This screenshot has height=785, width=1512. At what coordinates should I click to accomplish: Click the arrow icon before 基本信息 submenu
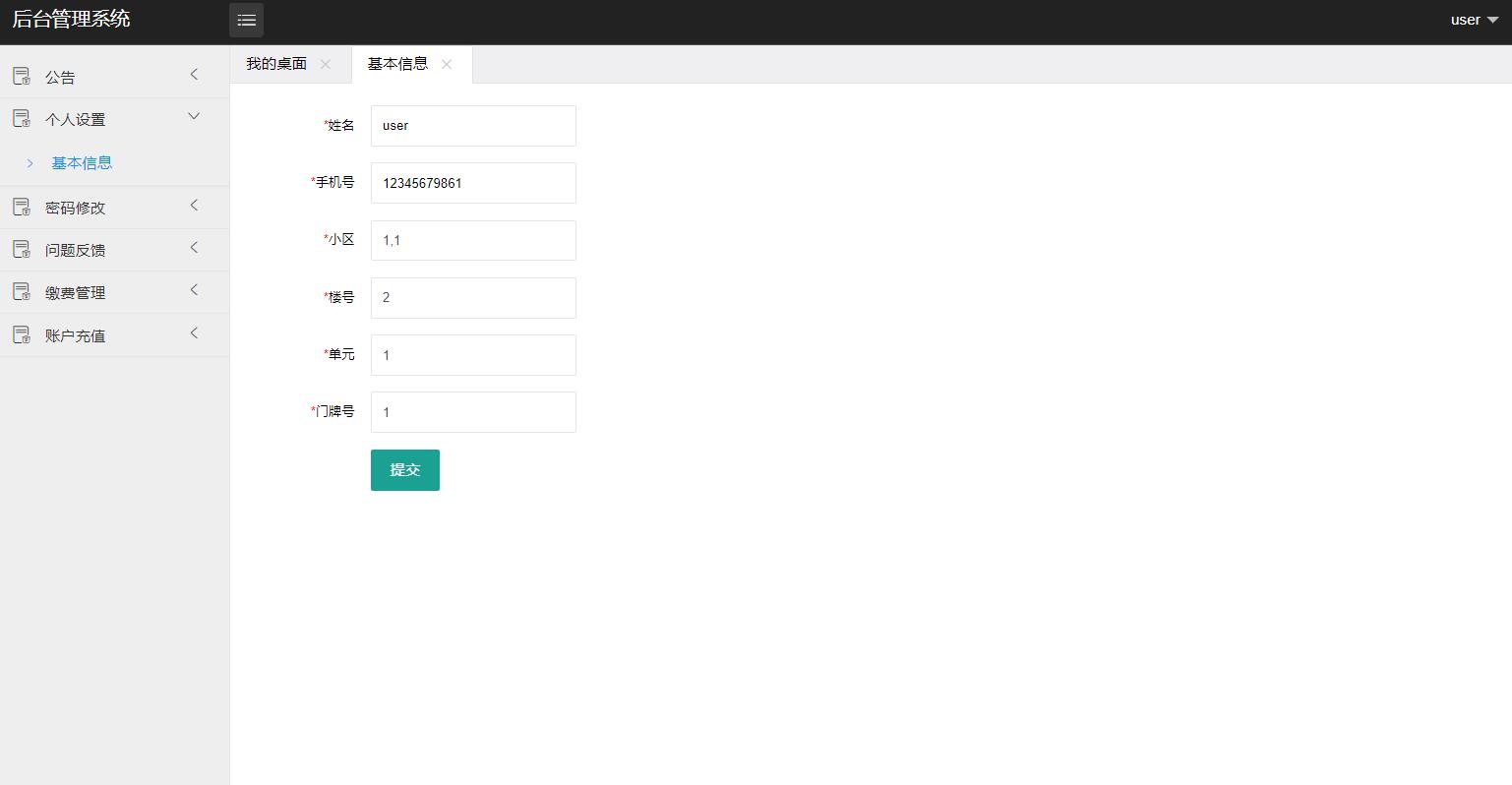(x=30, y=162)
